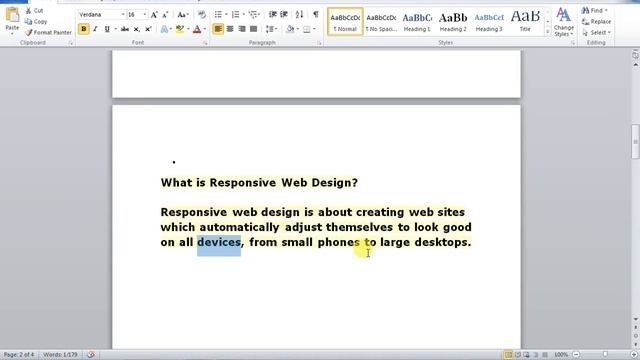Image resolution: width=640 pixels, height=360 pixels.
Task: Open the Paragraph dialog launcher
Action: pos(319,43)
